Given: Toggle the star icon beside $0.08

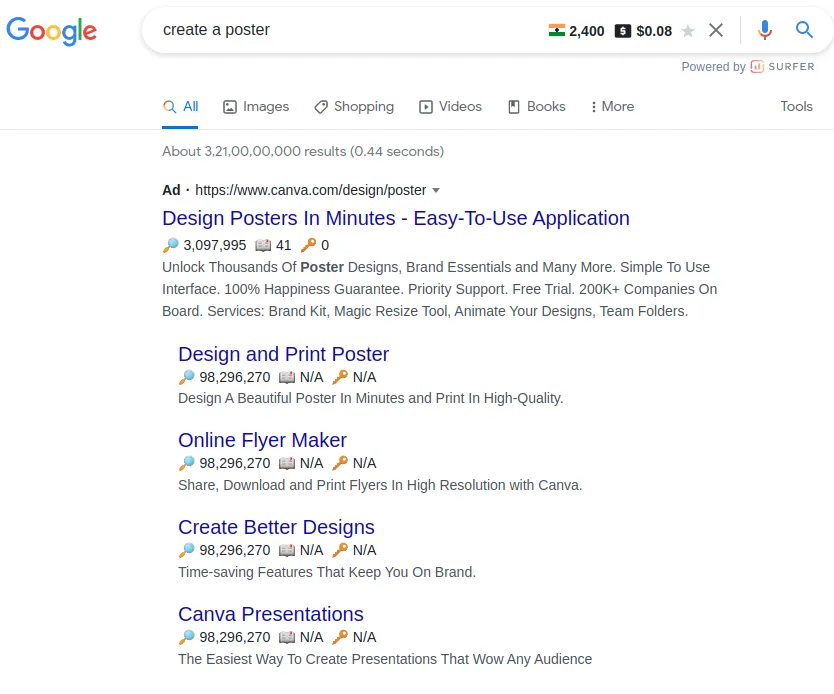Looking at the screenshot, I should [688, 31].
